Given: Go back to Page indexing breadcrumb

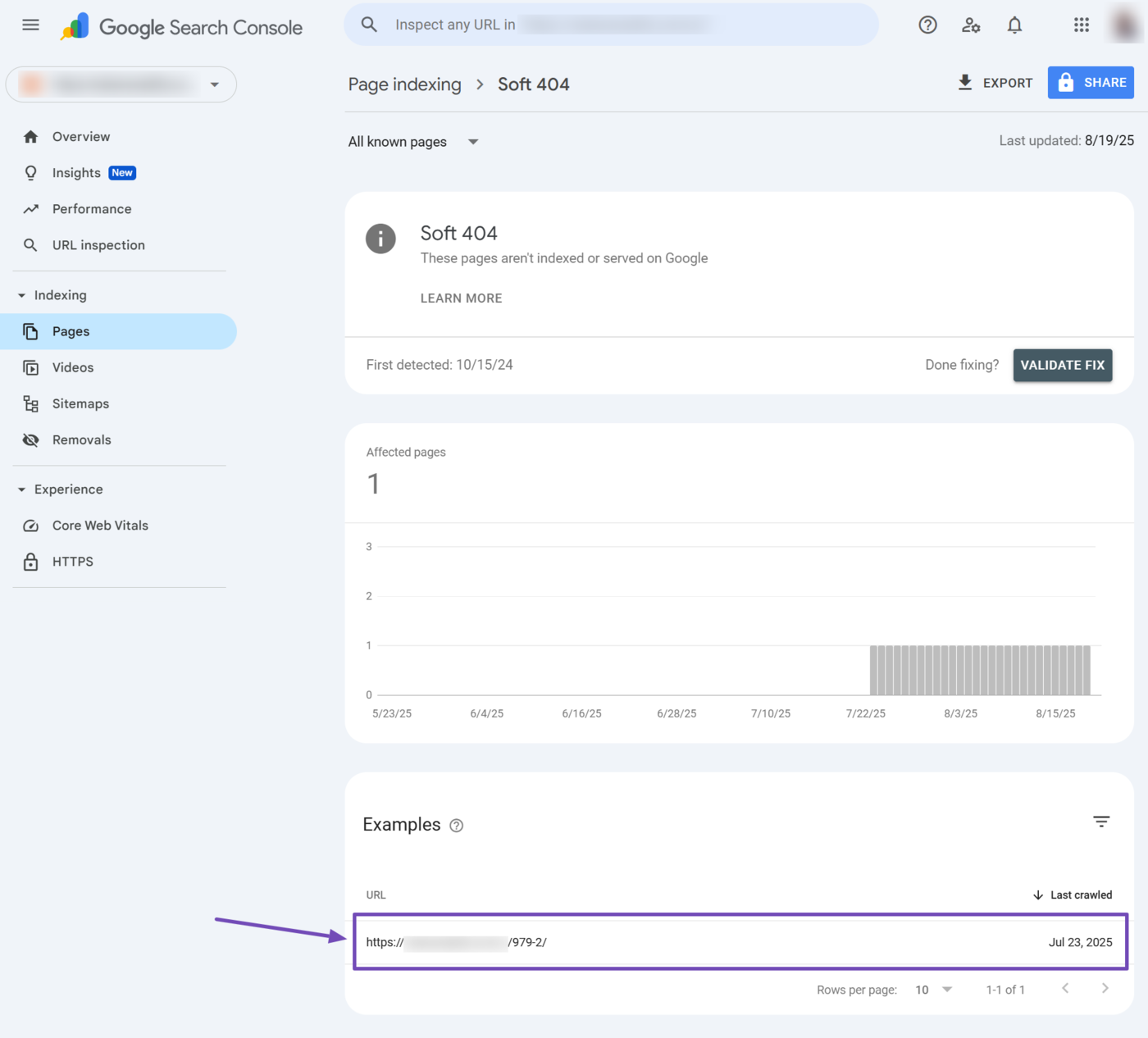Looking at the screenshot, I should 405,84.
